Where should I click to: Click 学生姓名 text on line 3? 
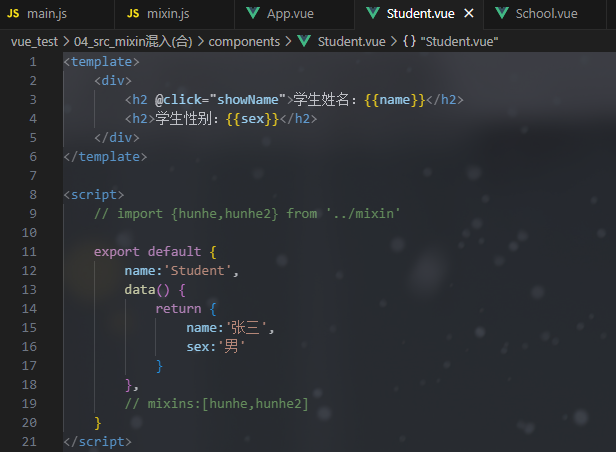pos(321,100)
